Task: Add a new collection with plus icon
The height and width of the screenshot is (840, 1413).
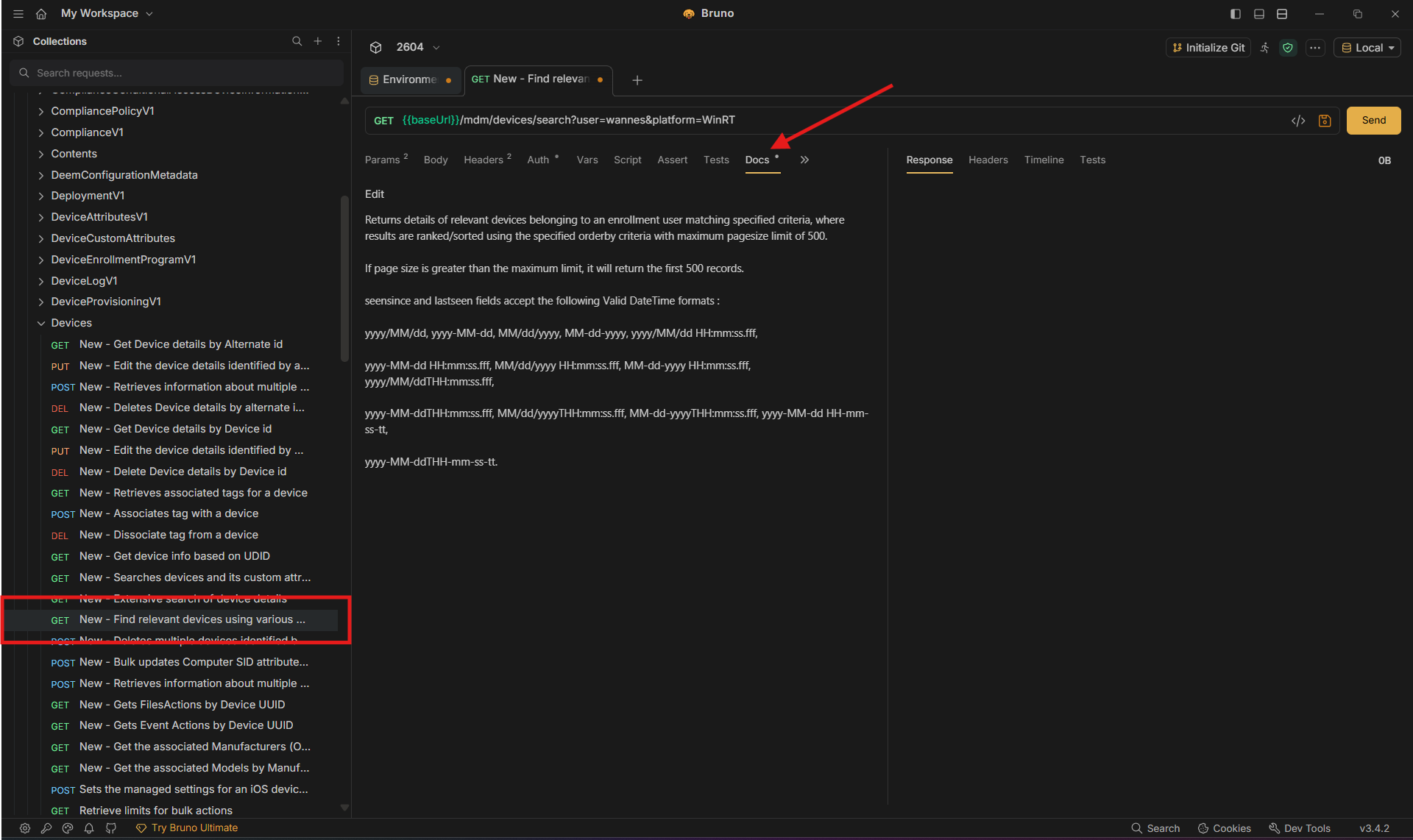Action: point(318,41)
